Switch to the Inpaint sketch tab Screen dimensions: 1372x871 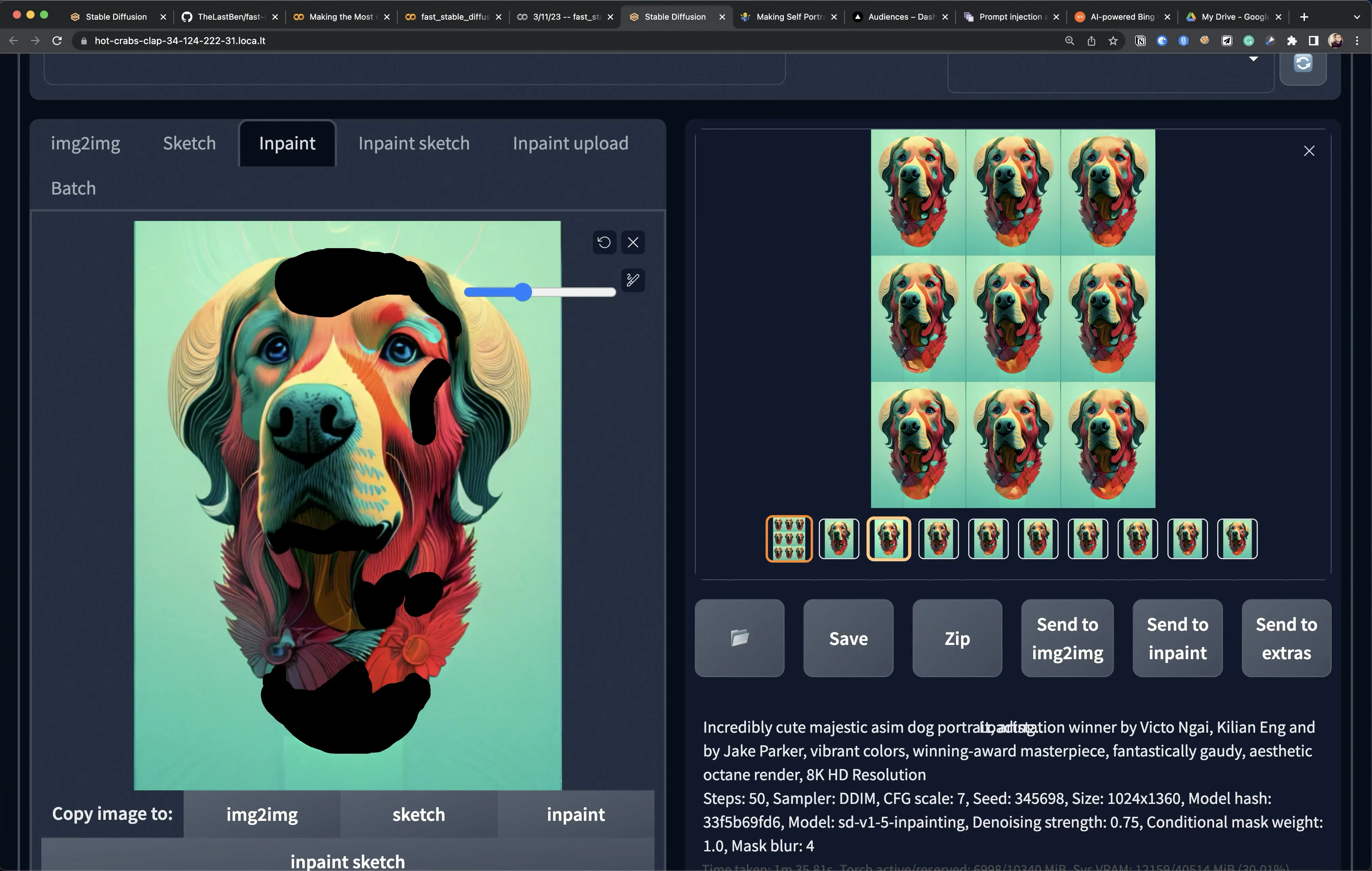(414, 143)
